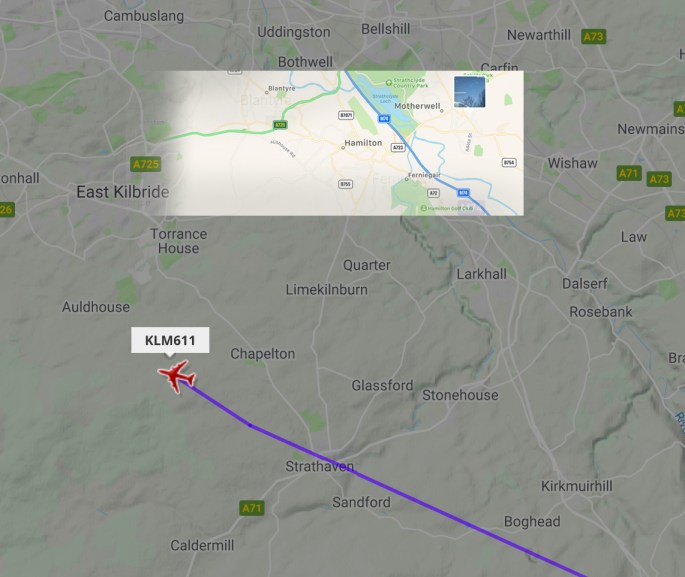
Task: Click the Hamilton town label on inset map
Action: coord(363,143)
